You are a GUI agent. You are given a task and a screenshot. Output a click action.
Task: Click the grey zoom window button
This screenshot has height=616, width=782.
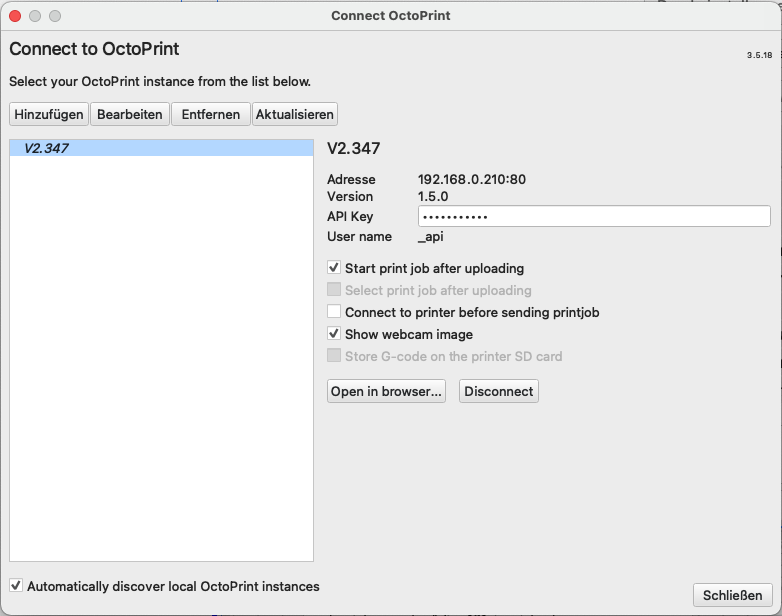pos(55,16)
